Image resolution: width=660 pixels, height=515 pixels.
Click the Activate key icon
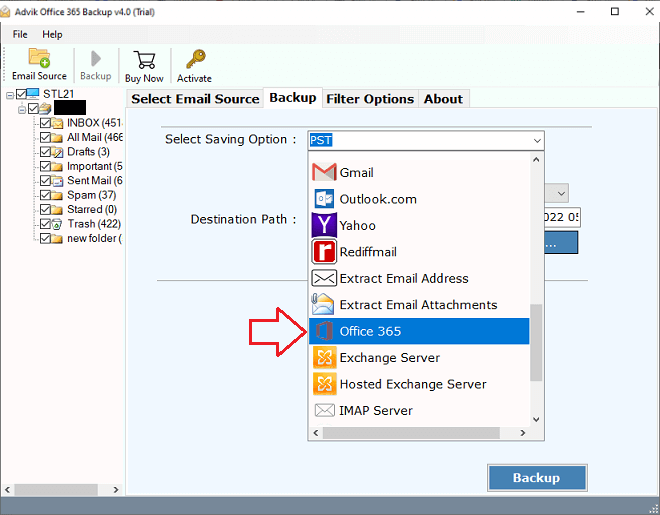tap(196, 59)
